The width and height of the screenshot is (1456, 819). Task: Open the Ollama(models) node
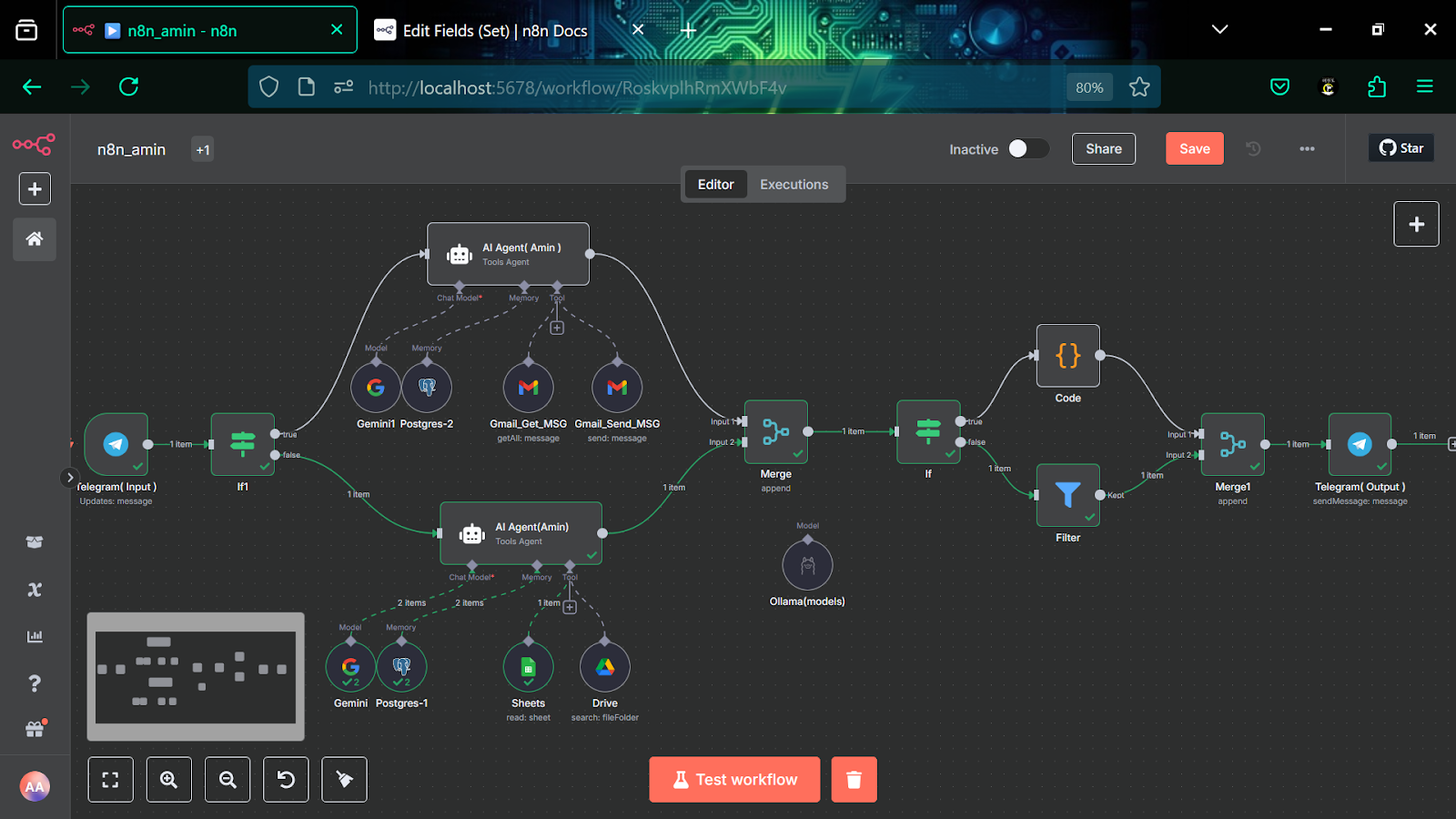807,565
